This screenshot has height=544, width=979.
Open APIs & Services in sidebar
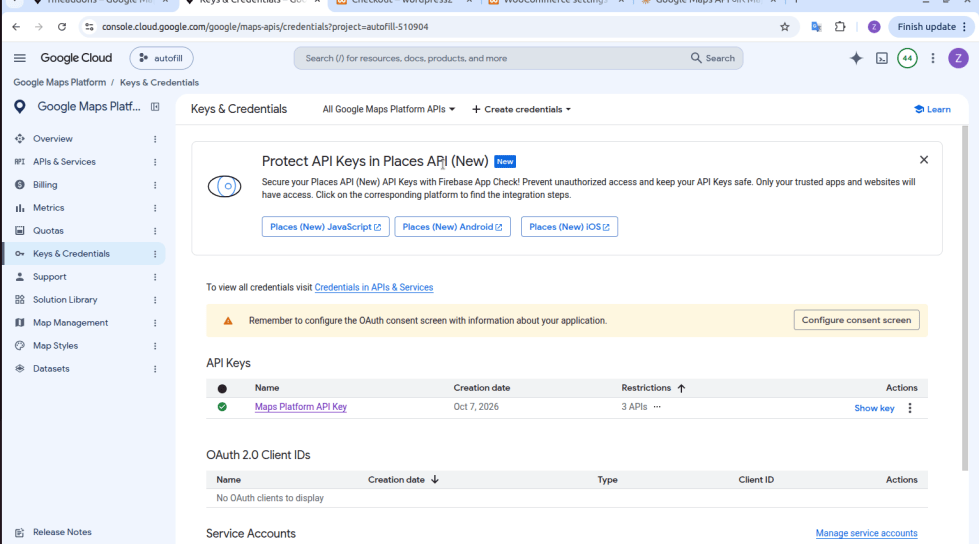tap(64, 162)
